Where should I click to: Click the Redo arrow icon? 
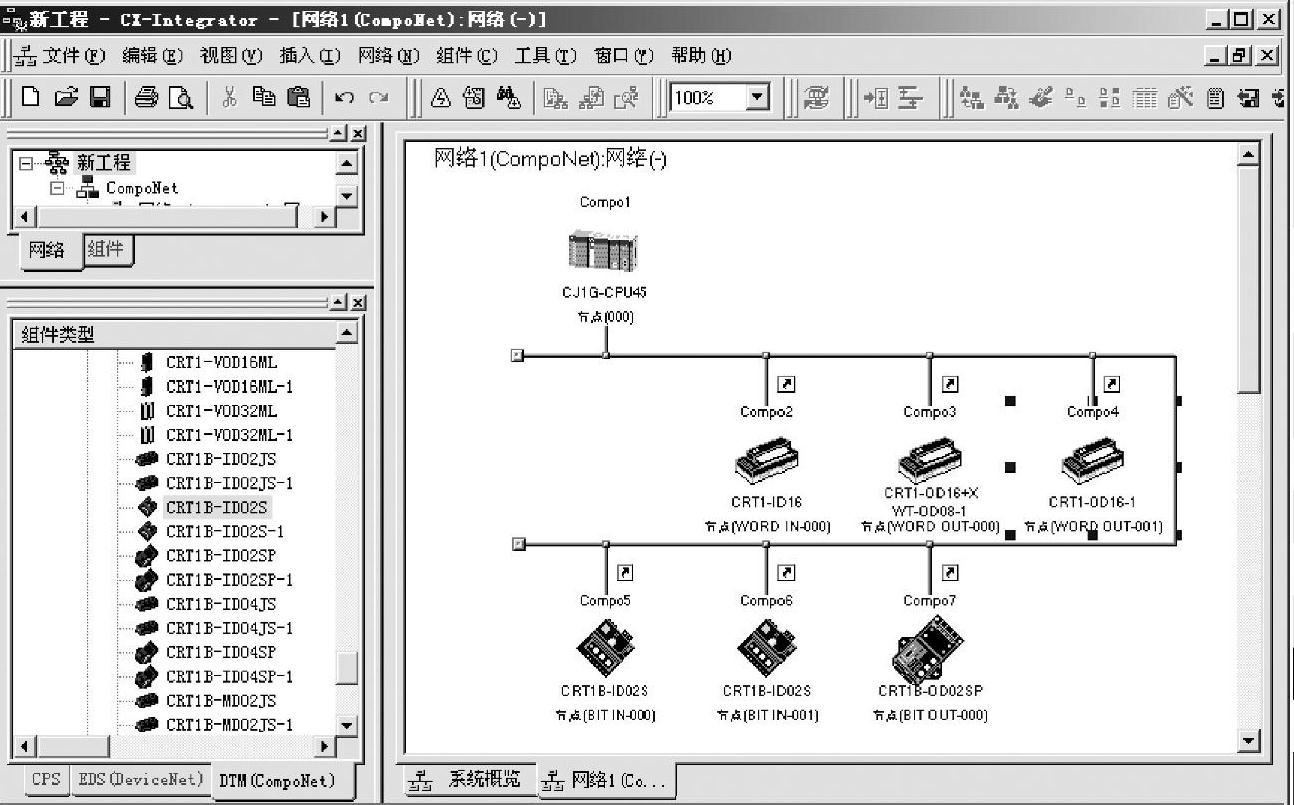click(x=378, y=97)
